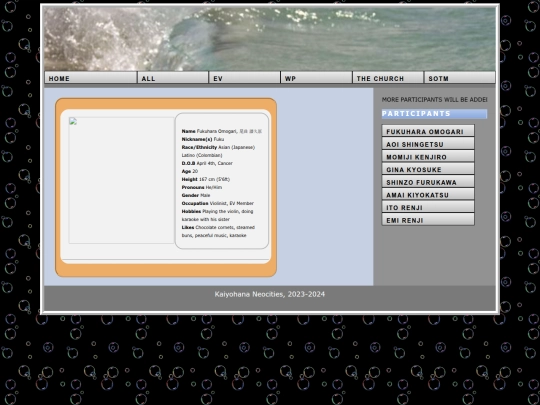Click the Pronouns He/Him line

click(202, 187)
